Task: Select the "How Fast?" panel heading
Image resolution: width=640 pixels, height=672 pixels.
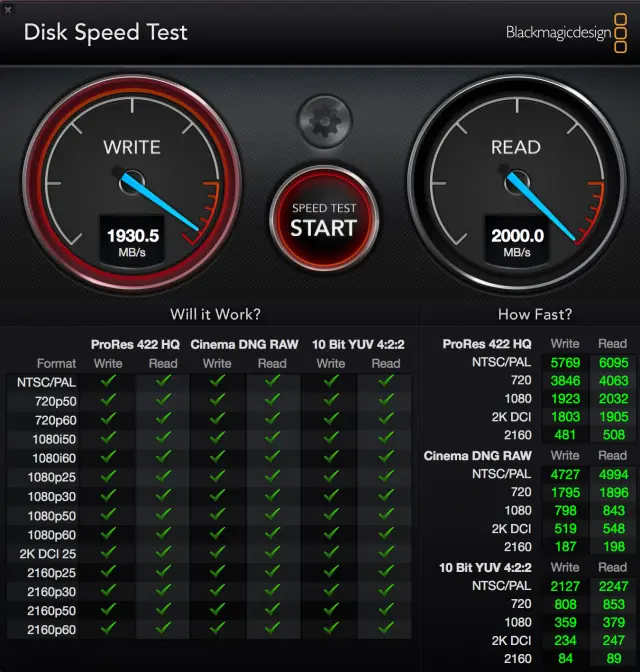Action: point(534,314)
